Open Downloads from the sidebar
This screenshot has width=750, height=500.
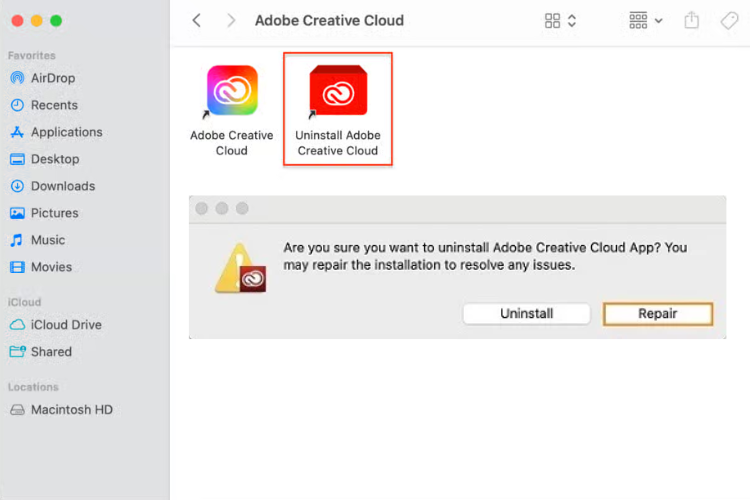tap(53, 186)
